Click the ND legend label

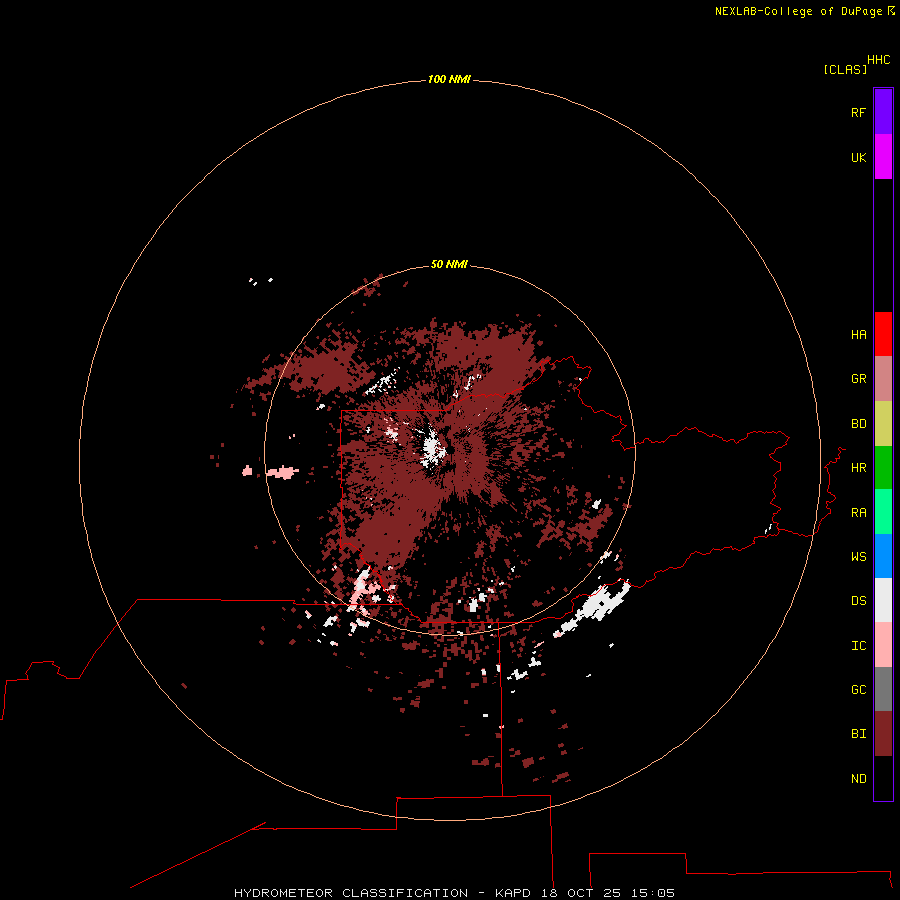coord(858,779)
